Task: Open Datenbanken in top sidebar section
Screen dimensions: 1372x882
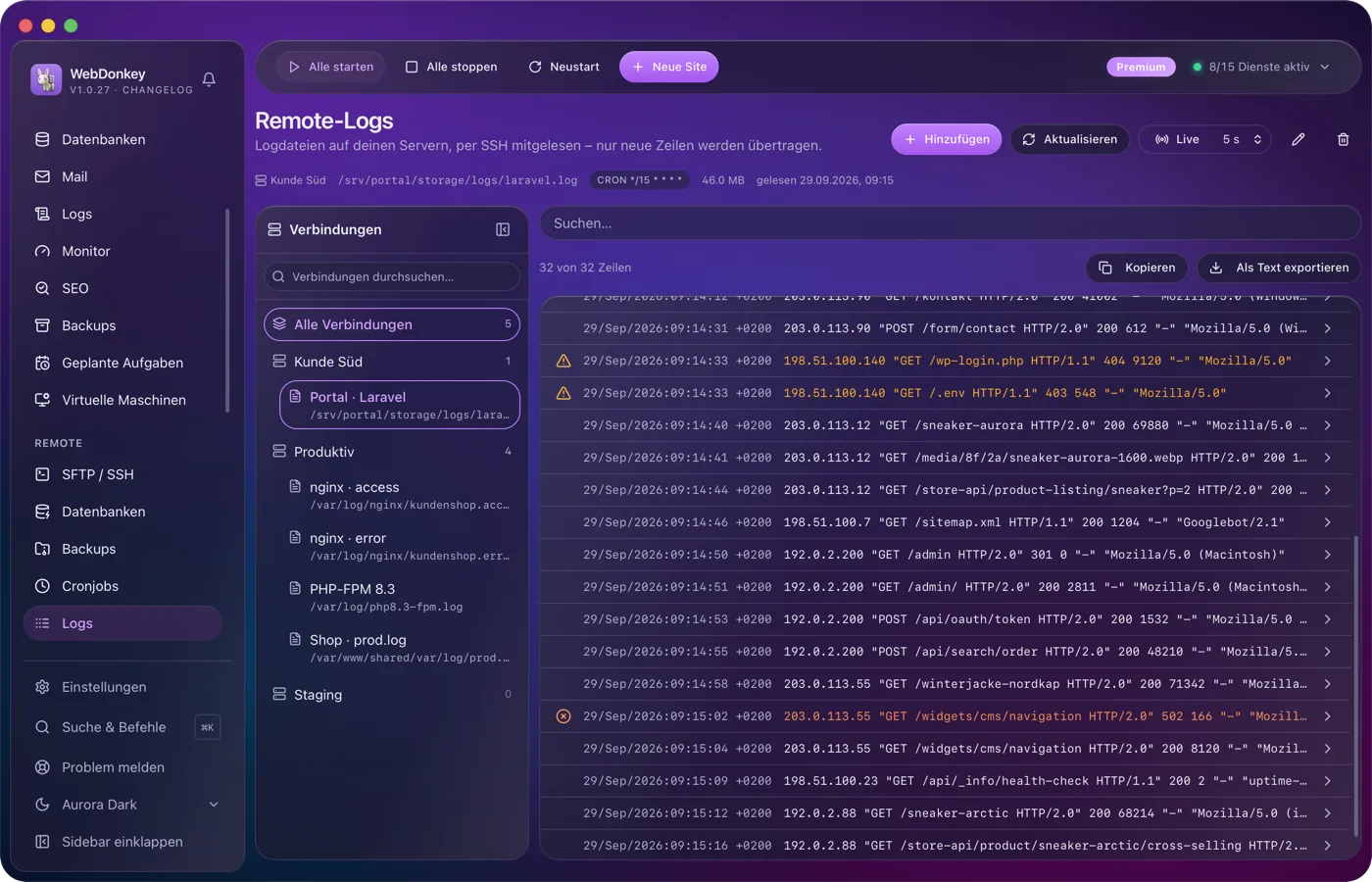Action: [123, 139]
